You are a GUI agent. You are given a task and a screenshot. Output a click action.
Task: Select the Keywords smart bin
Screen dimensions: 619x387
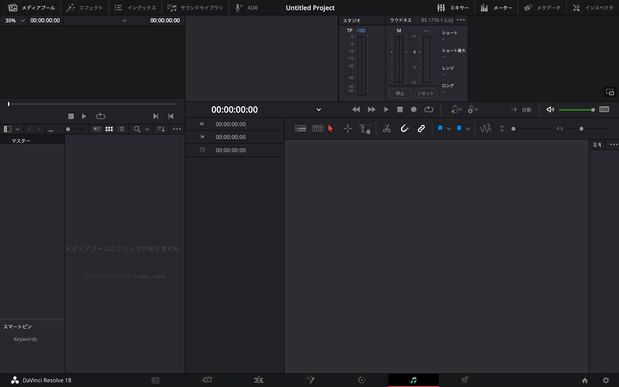pos(25,339)
